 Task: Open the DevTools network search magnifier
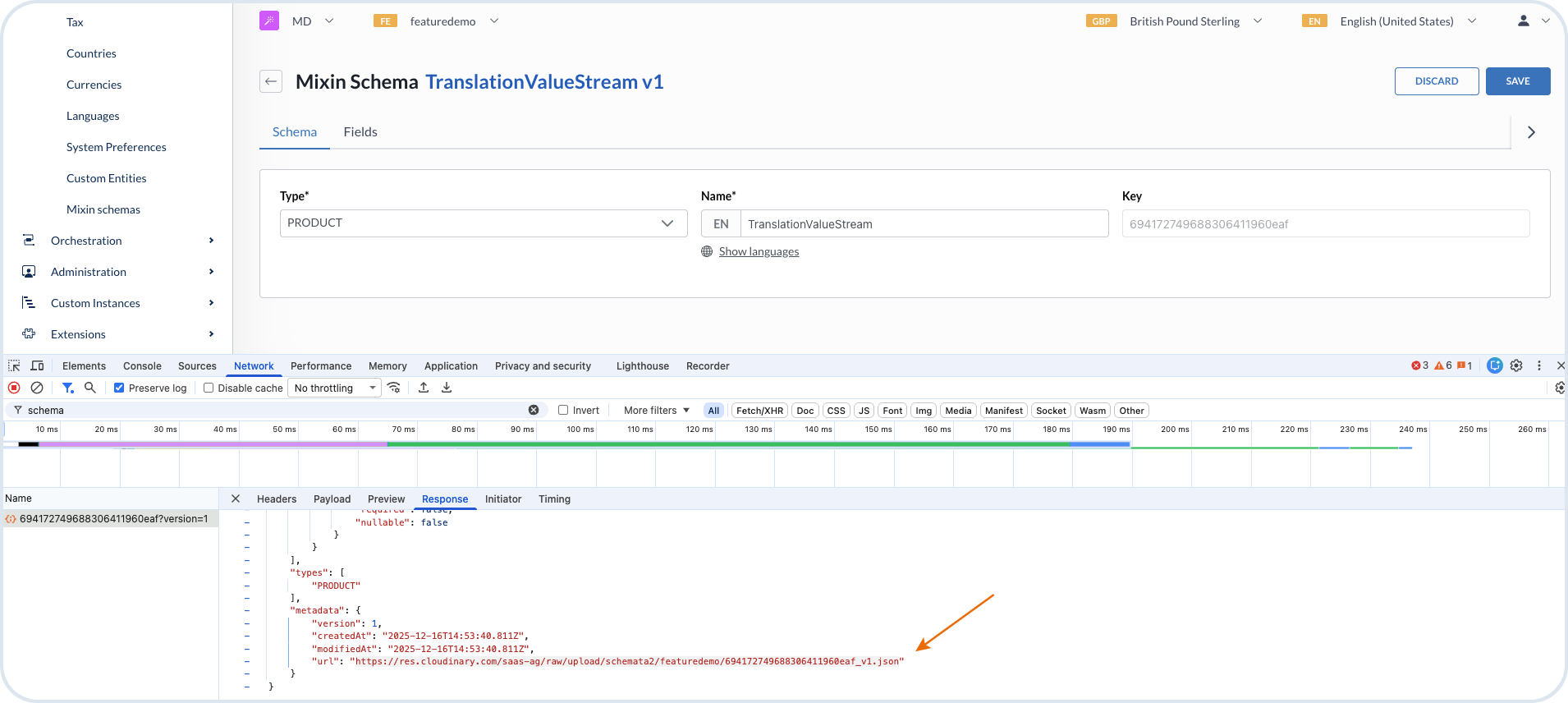(x=90, y=388)
